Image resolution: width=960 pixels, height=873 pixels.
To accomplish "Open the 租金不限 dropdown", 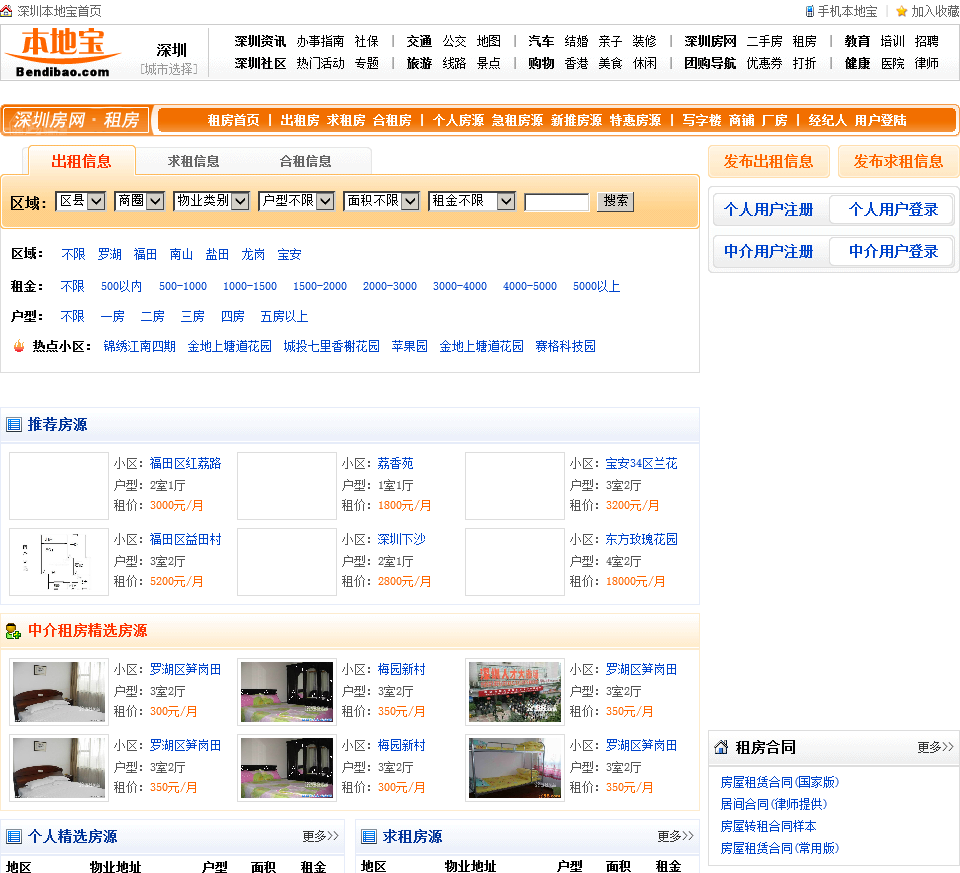I will coord(471,201).
